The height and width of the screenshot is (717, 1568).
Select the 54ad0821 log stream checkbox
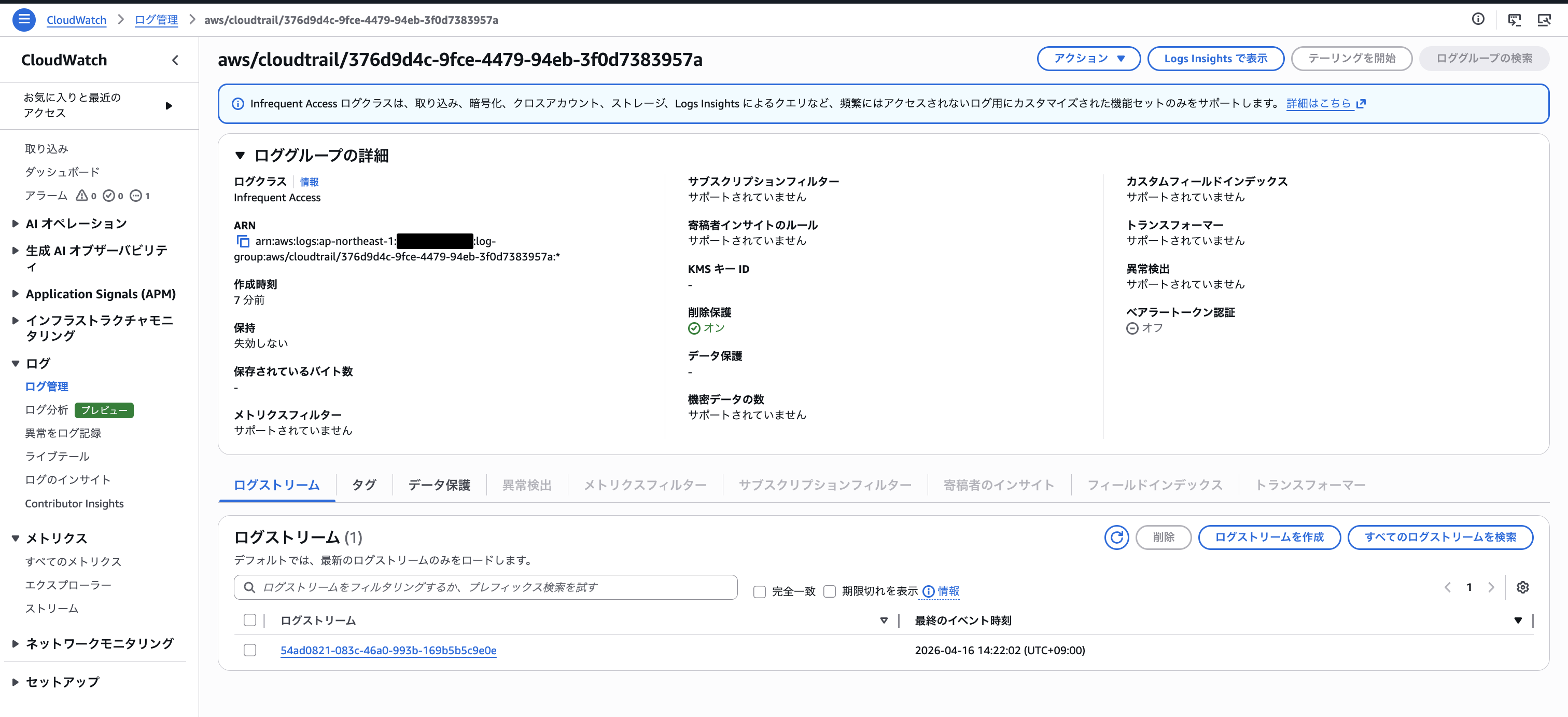tap(249, 650)
